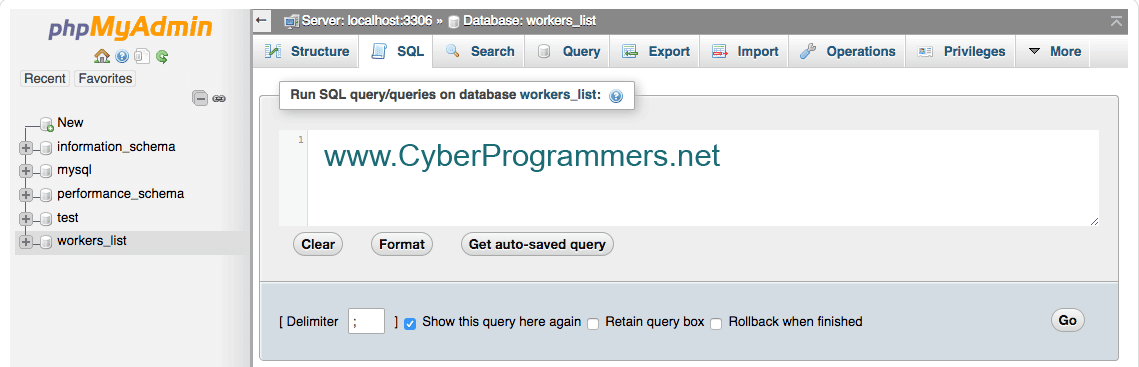Hide navigation panel with left arrow
The image size is (1139, 367).
coord(262,21)
